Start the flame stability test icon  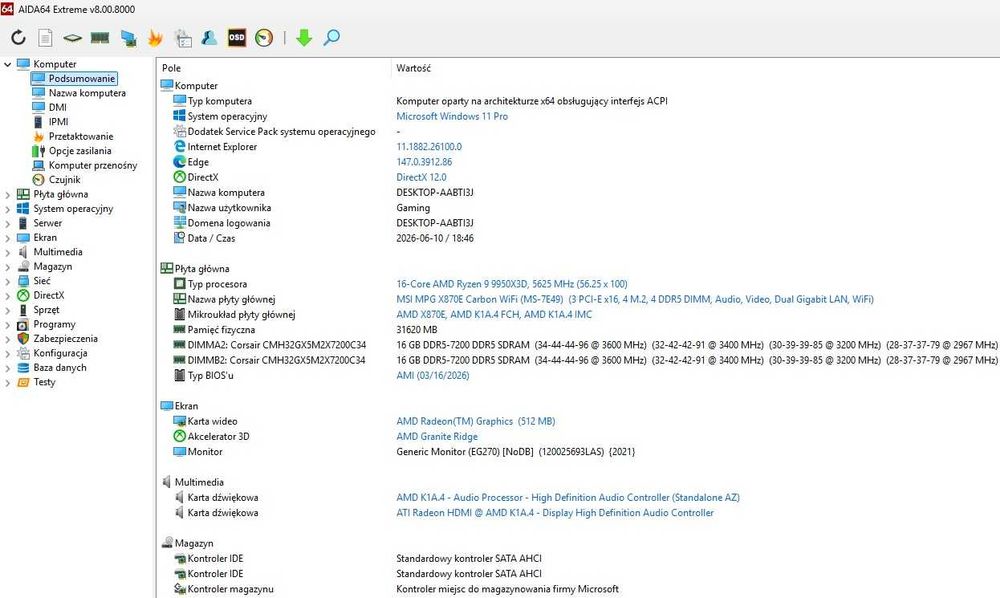point(155,38)
